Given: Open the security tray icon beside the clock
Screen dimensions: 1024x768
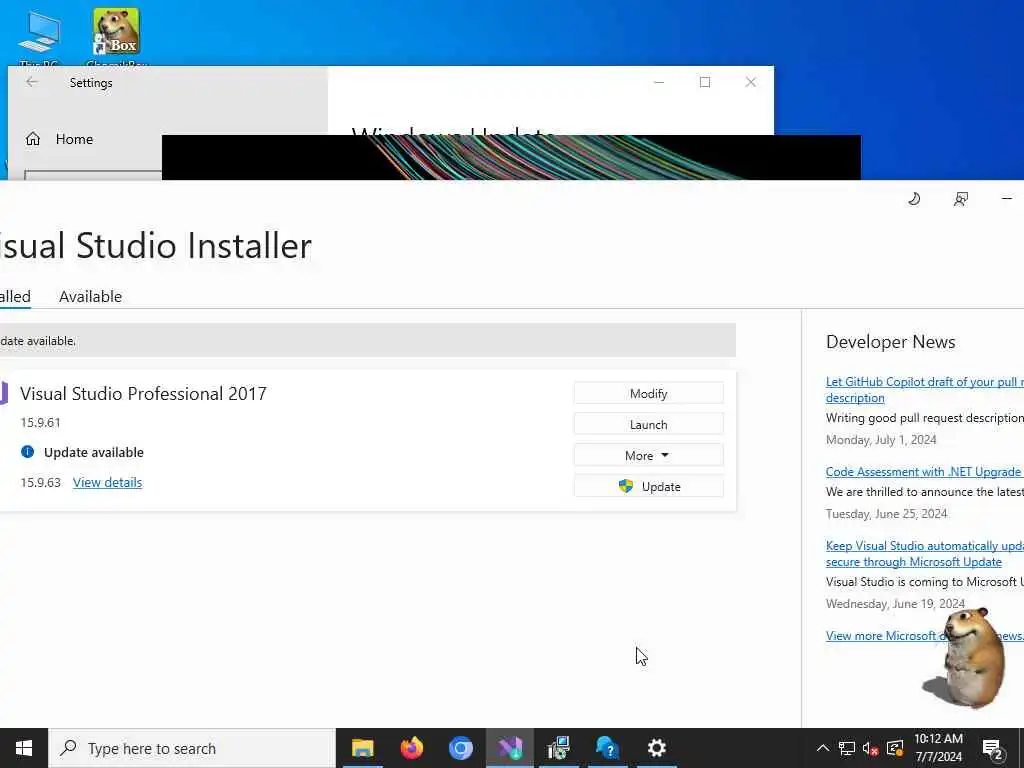Looking at the screenshot, I should click(895, 748).
